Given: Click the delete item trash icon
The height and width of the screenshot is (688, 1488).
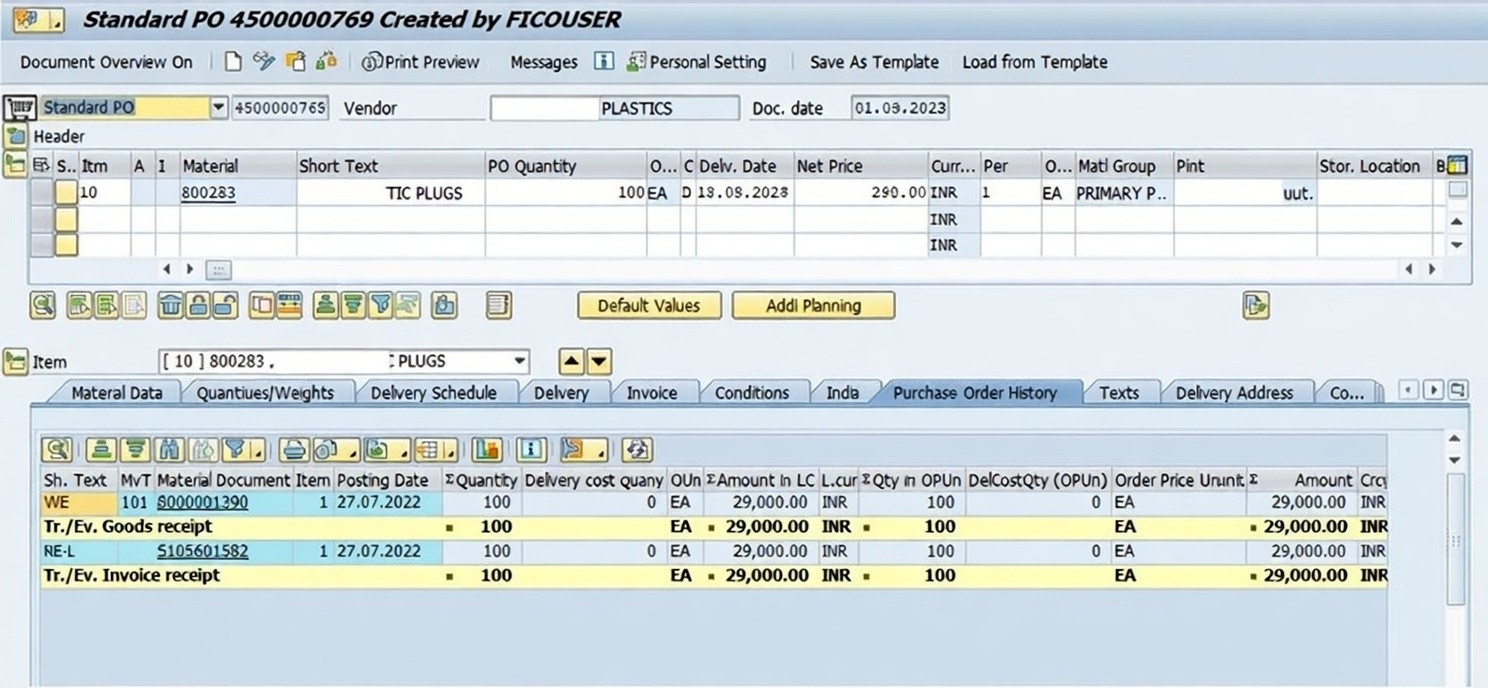Looking at the screenshot, I should click(170, 306).
